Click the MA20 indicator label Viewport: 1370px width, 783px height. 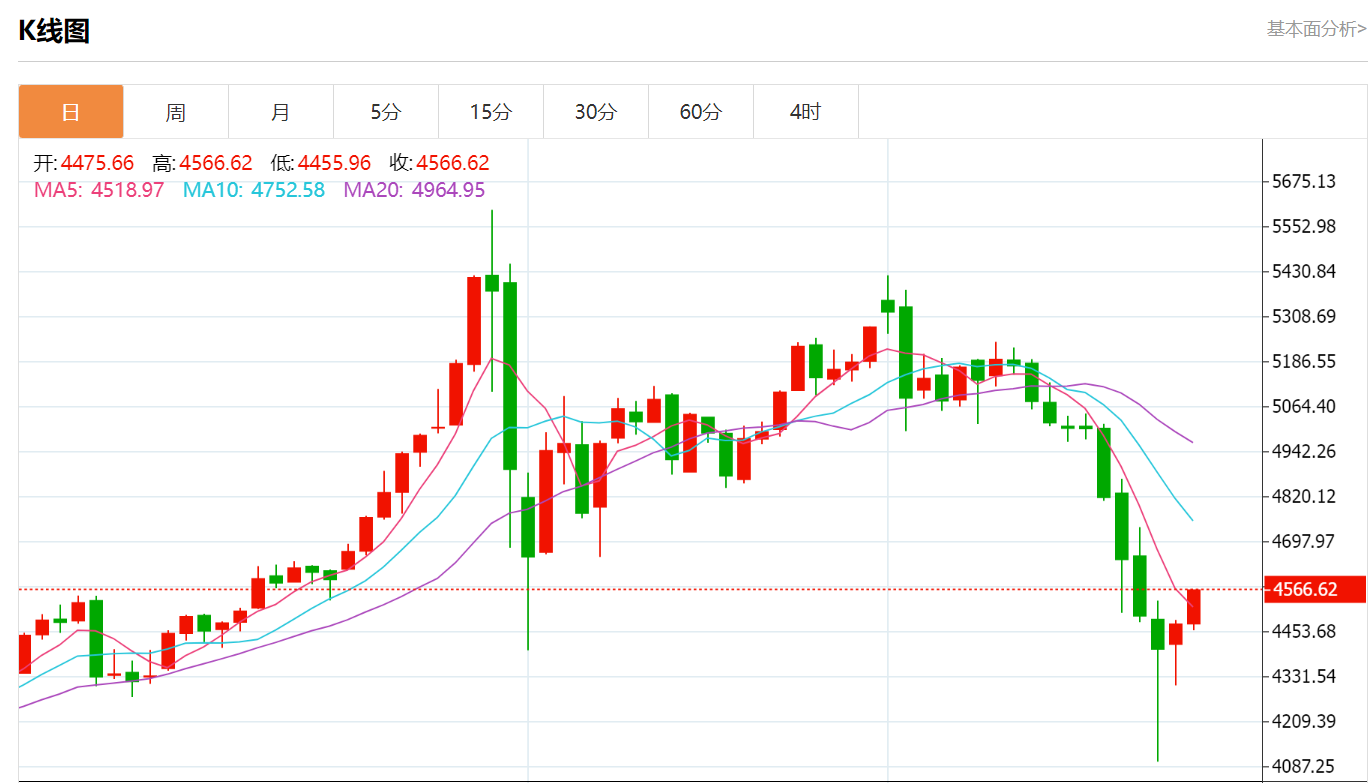point(414,190)
